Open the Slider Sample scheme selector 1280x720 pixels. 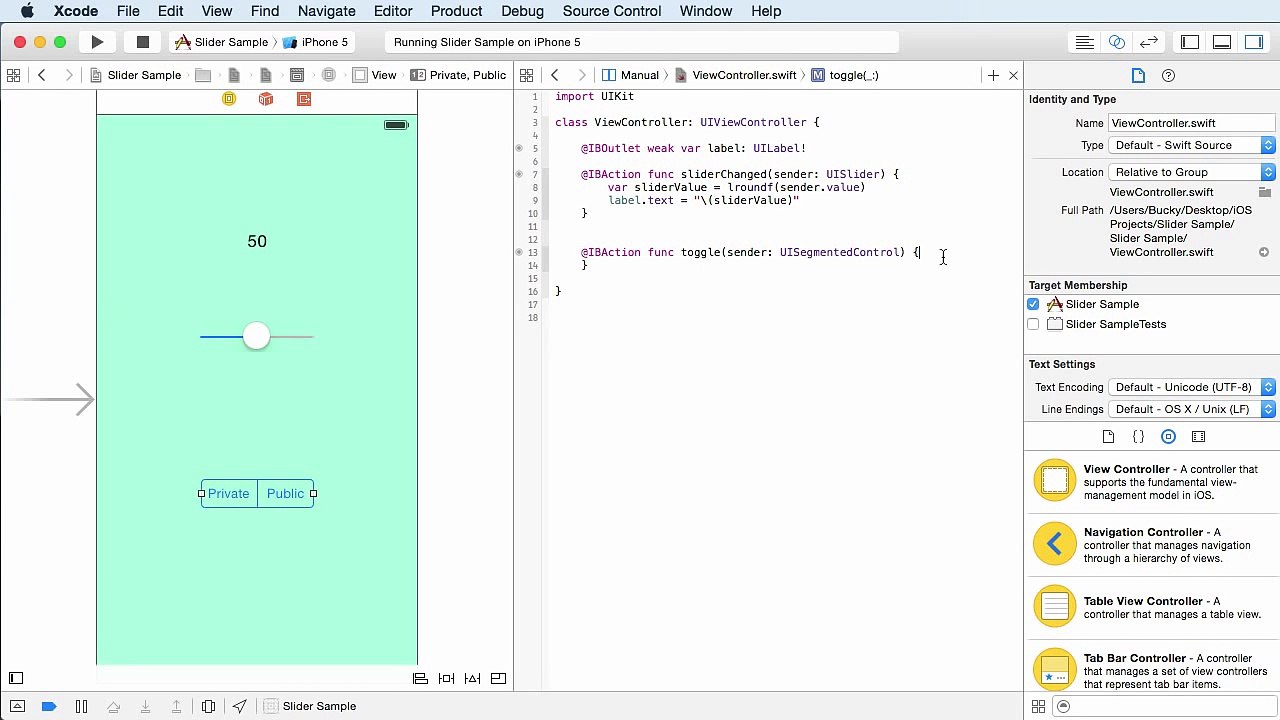point(221,42)
